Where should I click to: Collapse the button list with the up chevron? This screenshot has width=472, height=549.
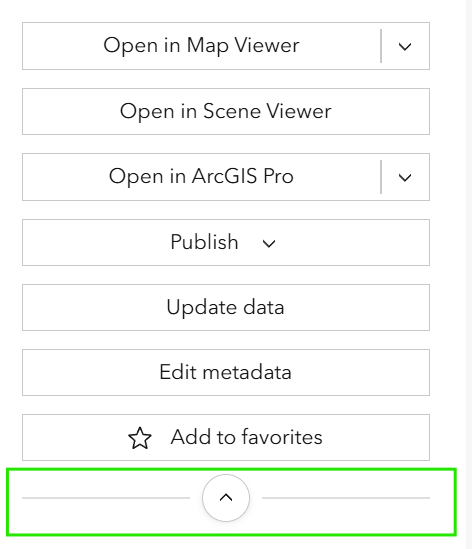pyautogui.click(x=226, y=498)
